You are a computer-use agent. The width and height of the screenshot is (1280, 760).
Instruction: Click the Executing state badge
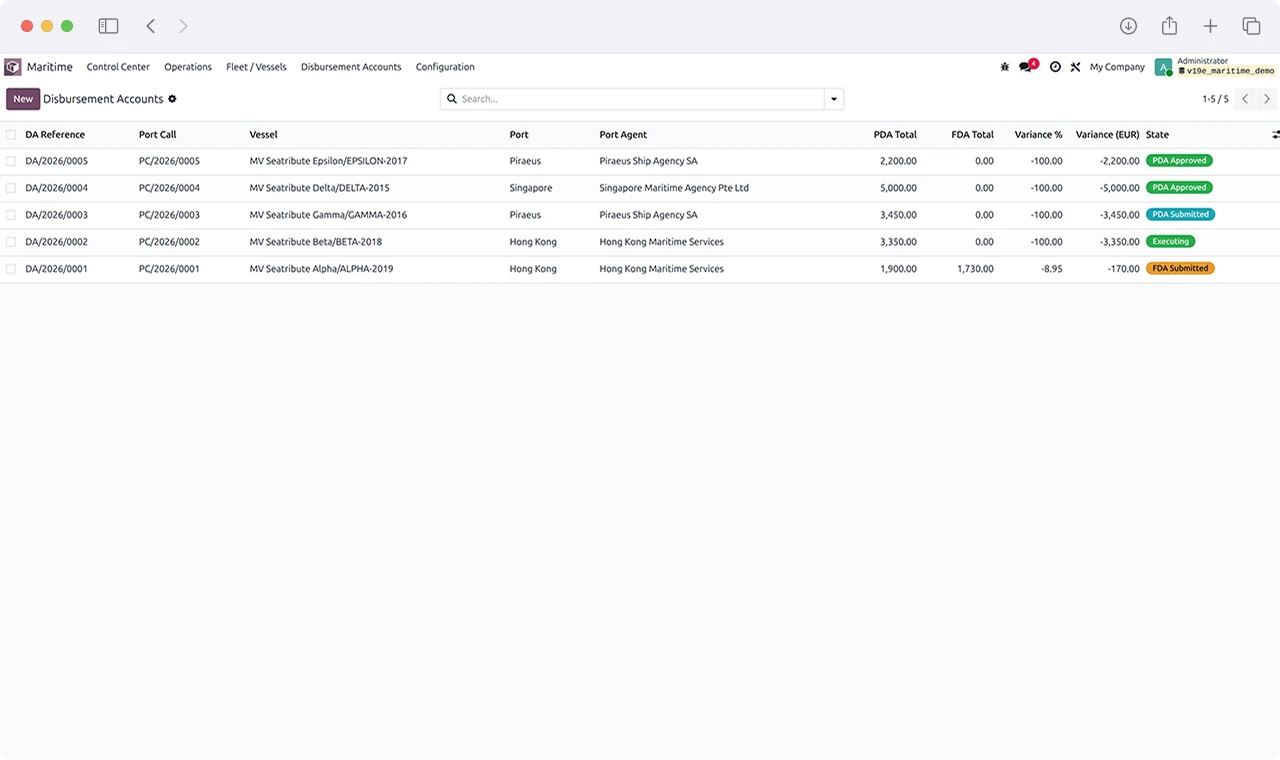coord(1170,241)
